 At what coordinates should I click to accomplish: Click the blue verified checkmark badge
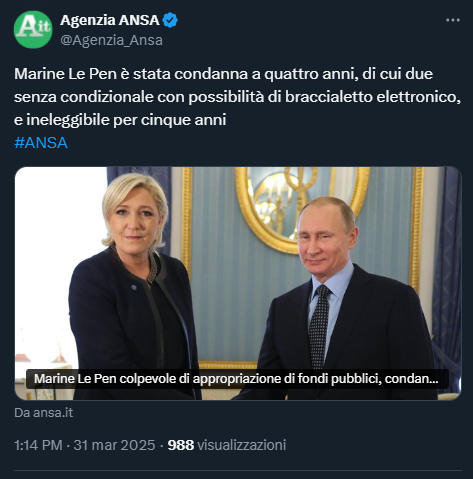coord(170,20)
